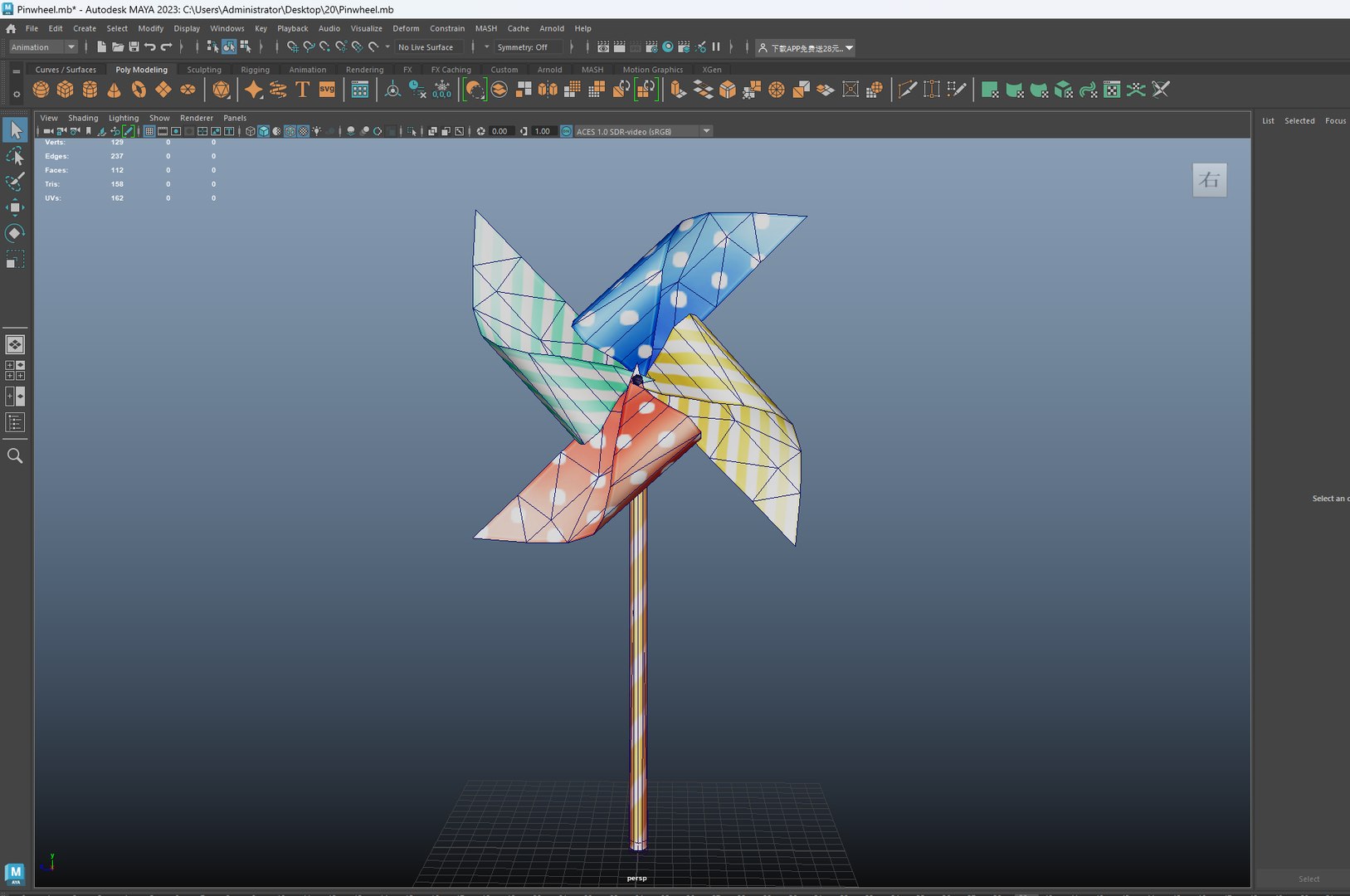Viewport: 1350px width, 896px height.
Task: Click the view cube in viewport
Action: pyautogui.click(x=1209, y=180)
